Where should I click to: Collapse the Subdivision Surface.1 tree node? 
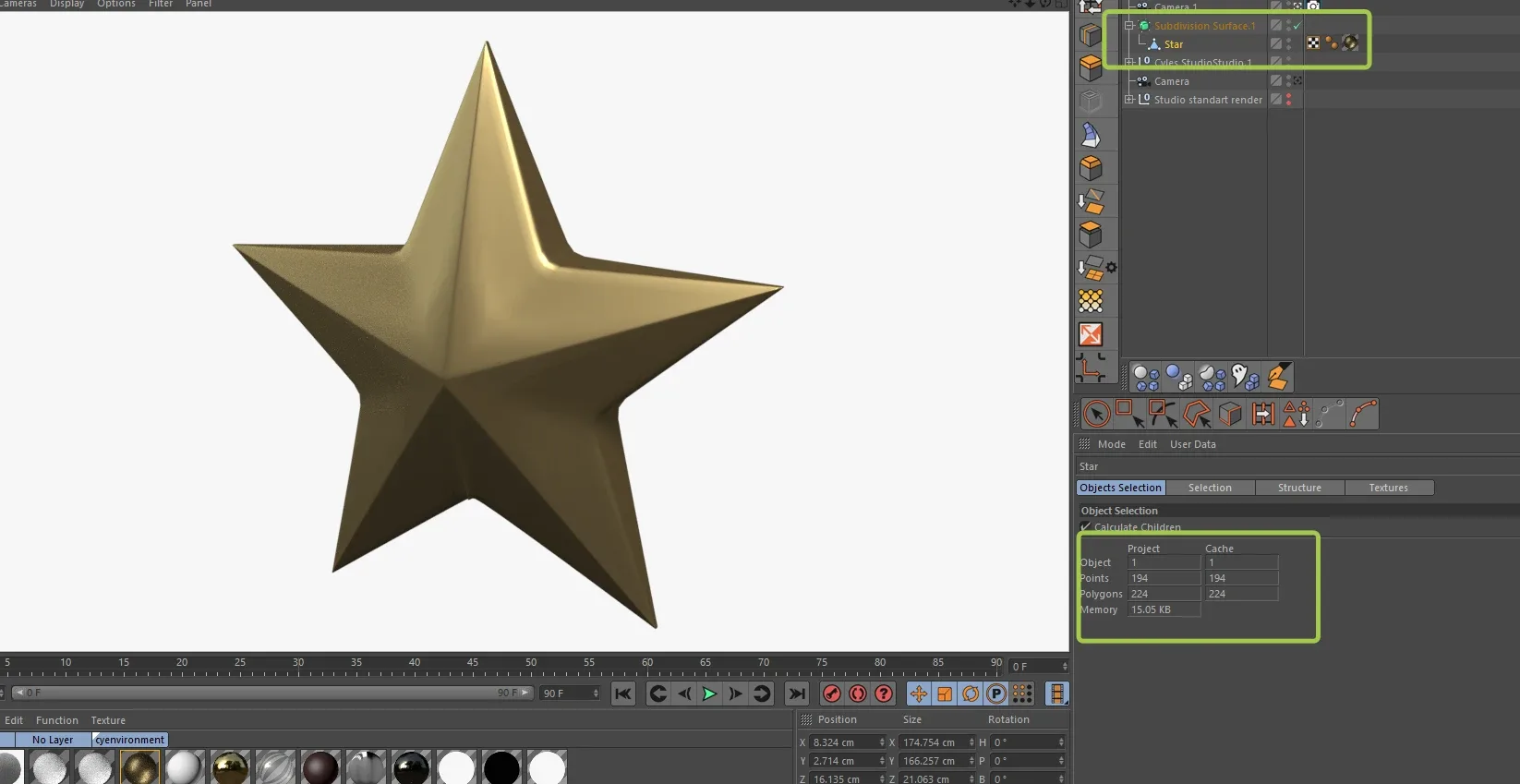point(1128,26)
